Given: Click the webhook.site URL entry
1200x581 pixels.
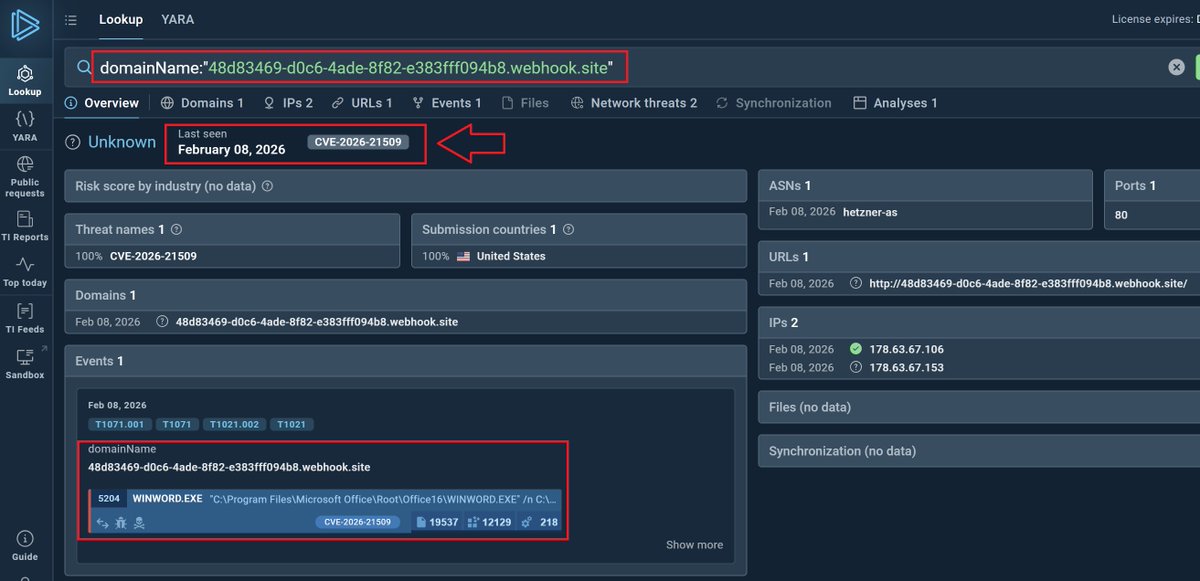Looking at the screenshot, I should click(x=1028, y=283).
